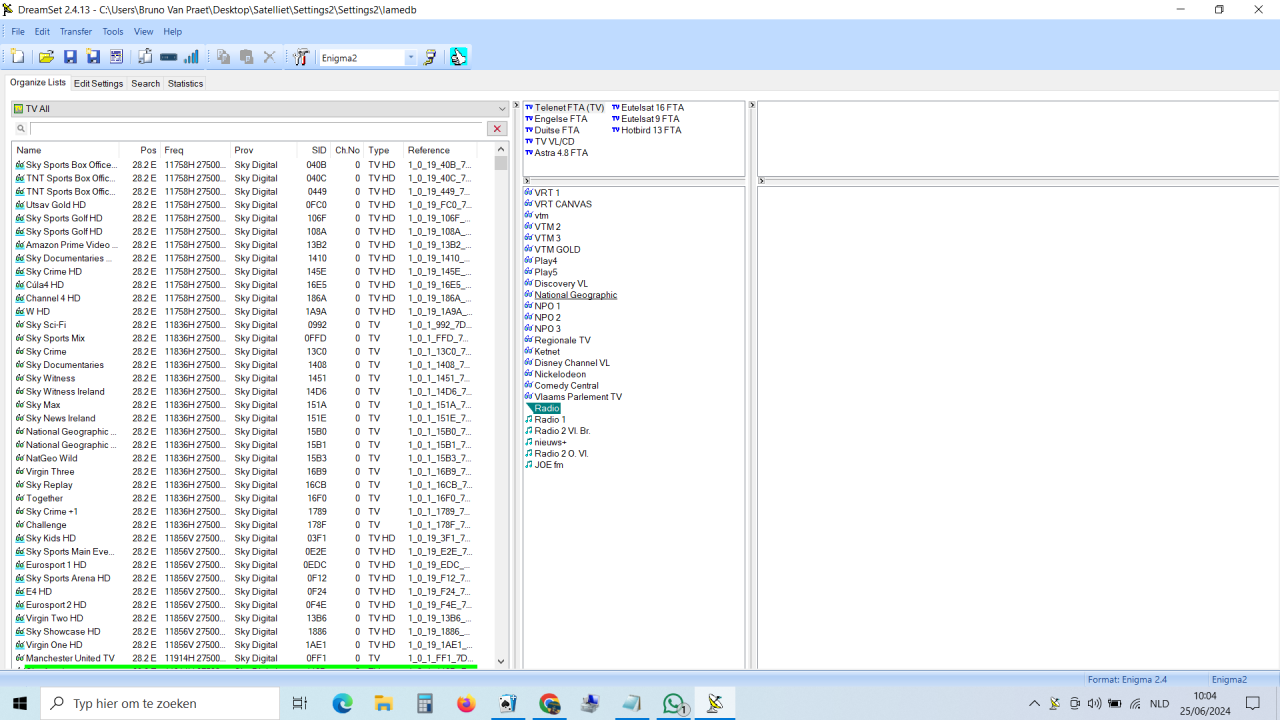This screenshot has width=1280, height=720.
Task: Open the Enigma2 format dropdown
Action: point(410,58)
